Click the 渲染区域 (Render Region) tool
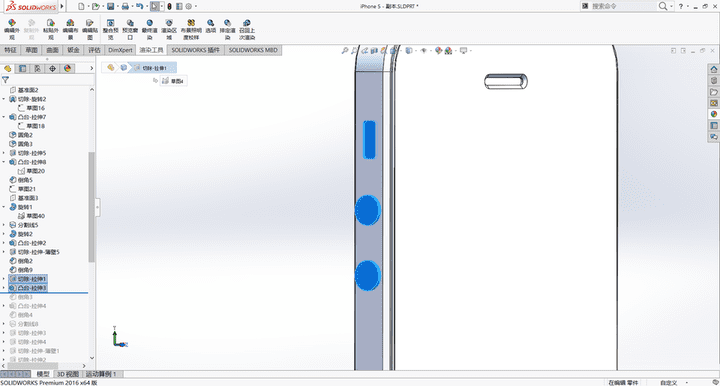The height and width of the screenshot is (386, 720). (x=169, y=30)
